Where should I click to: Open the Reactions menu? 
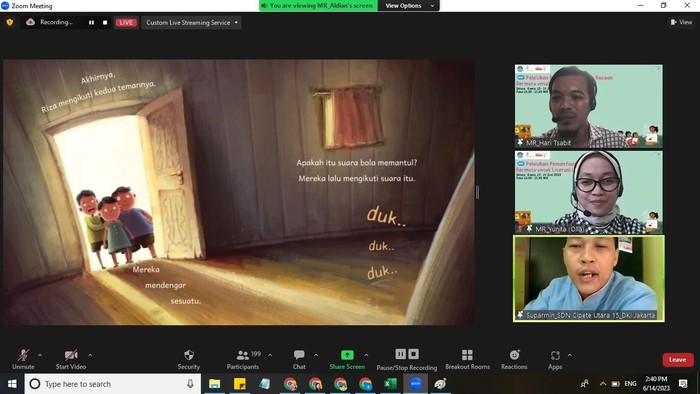514,359
